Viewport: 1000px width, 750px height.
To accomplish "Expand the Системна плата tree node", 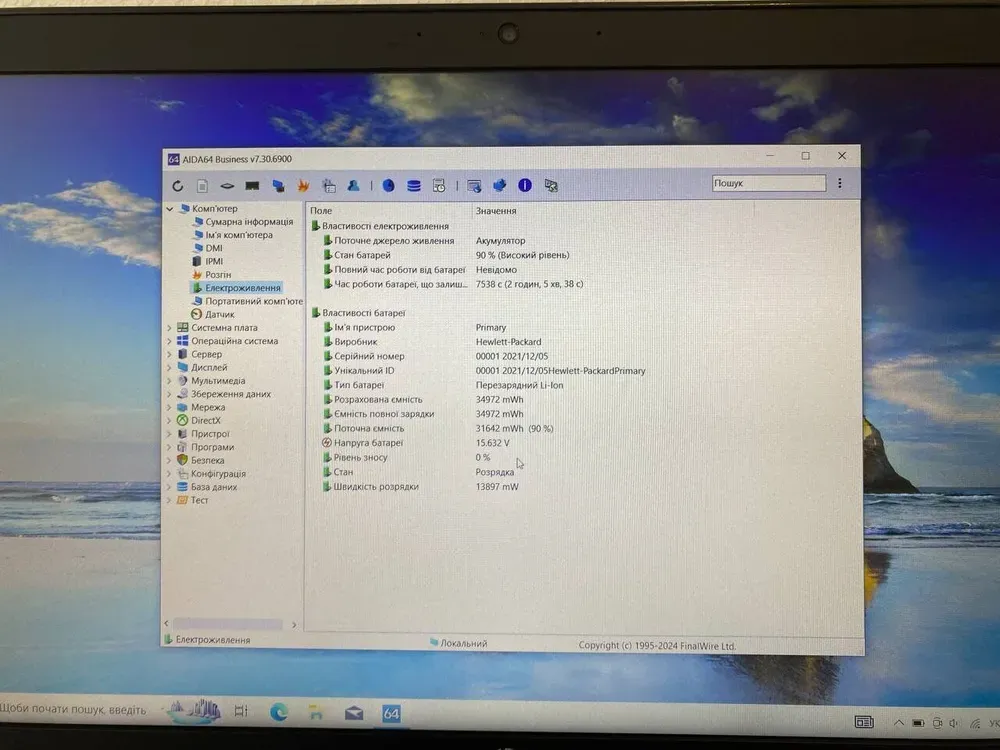I will click(x=169, y=328).
